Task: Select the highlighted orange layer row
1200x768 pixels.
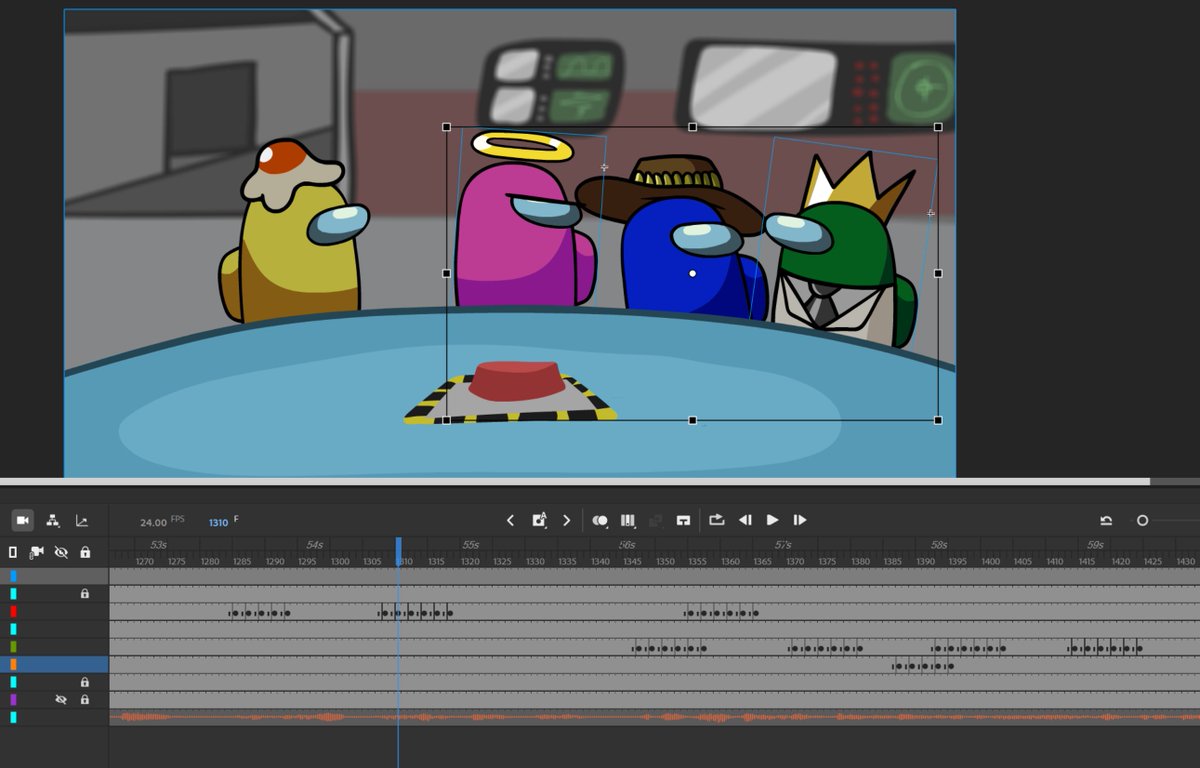Action: 54,664
